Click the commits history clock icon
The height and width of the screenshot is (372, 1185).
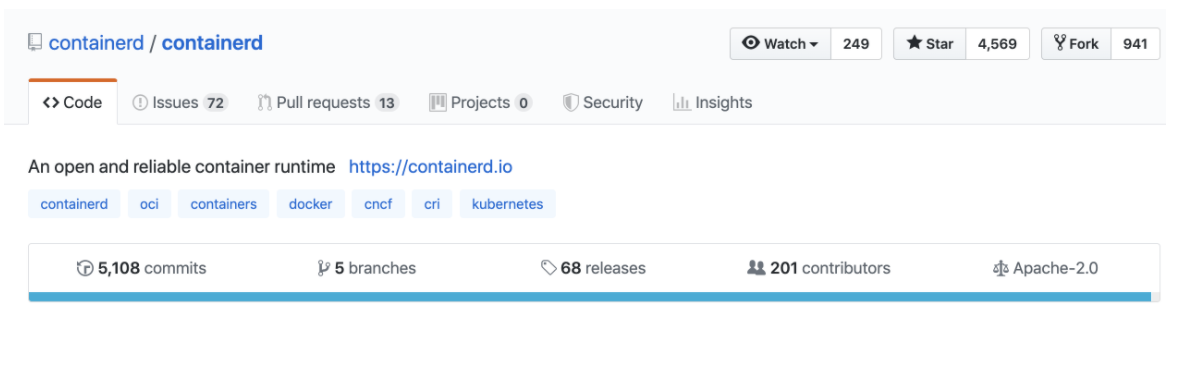(85, 268)
